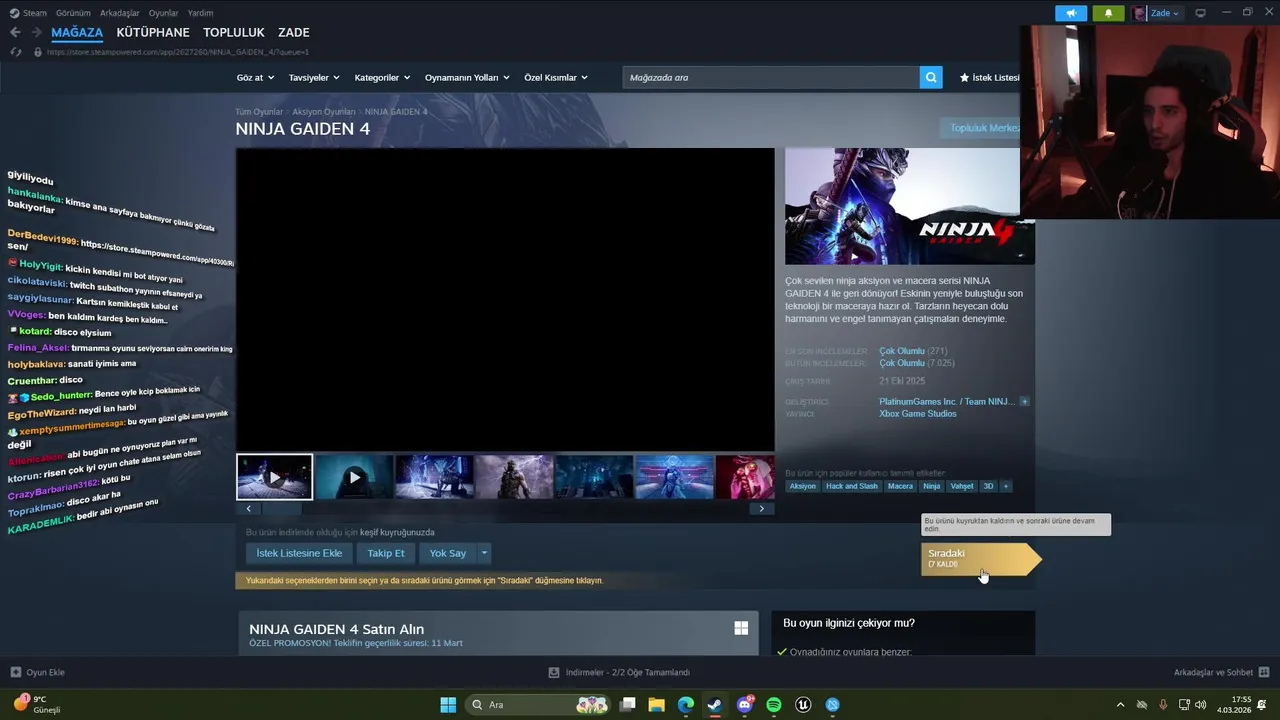1280x720 pixels.
Task: Open Microsoft Edge from the taskbar
Action: coord(685,705)
